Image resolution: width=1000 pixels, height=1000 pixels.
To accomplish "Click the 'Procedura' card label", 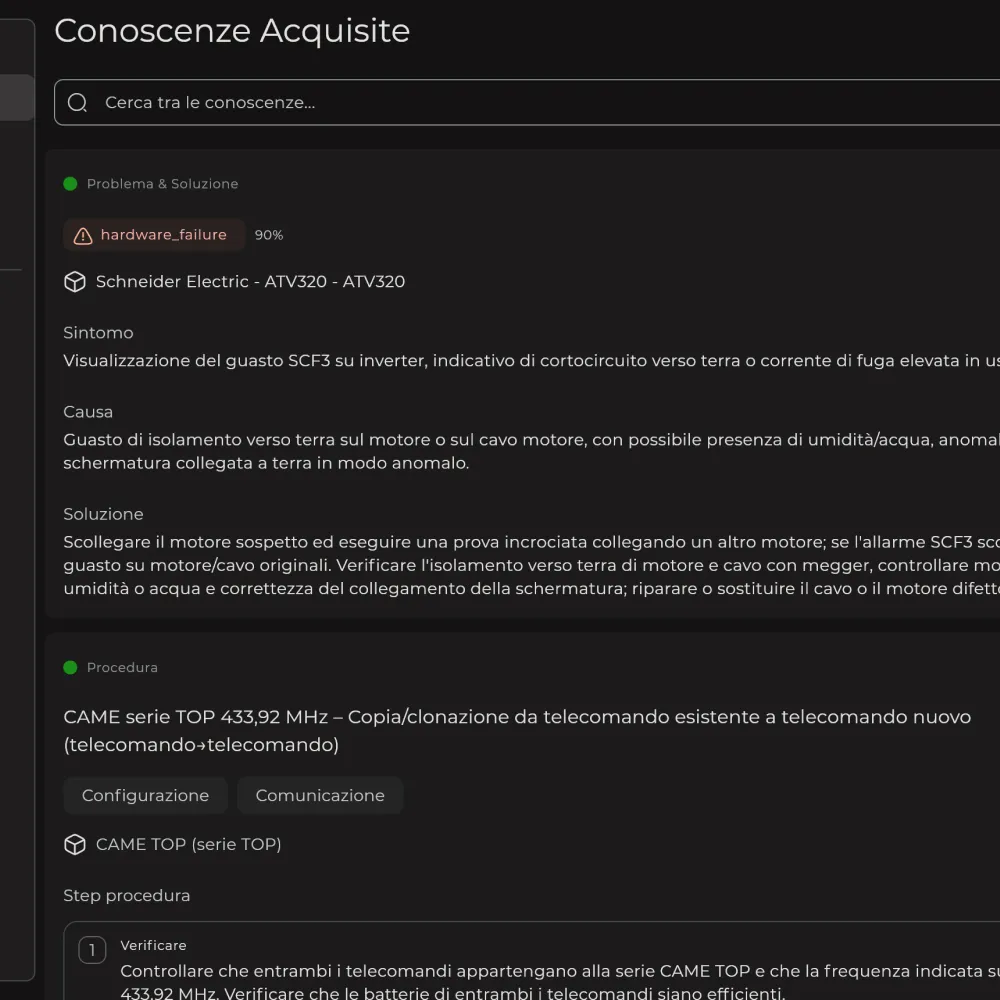I will [x=122, y=667].
